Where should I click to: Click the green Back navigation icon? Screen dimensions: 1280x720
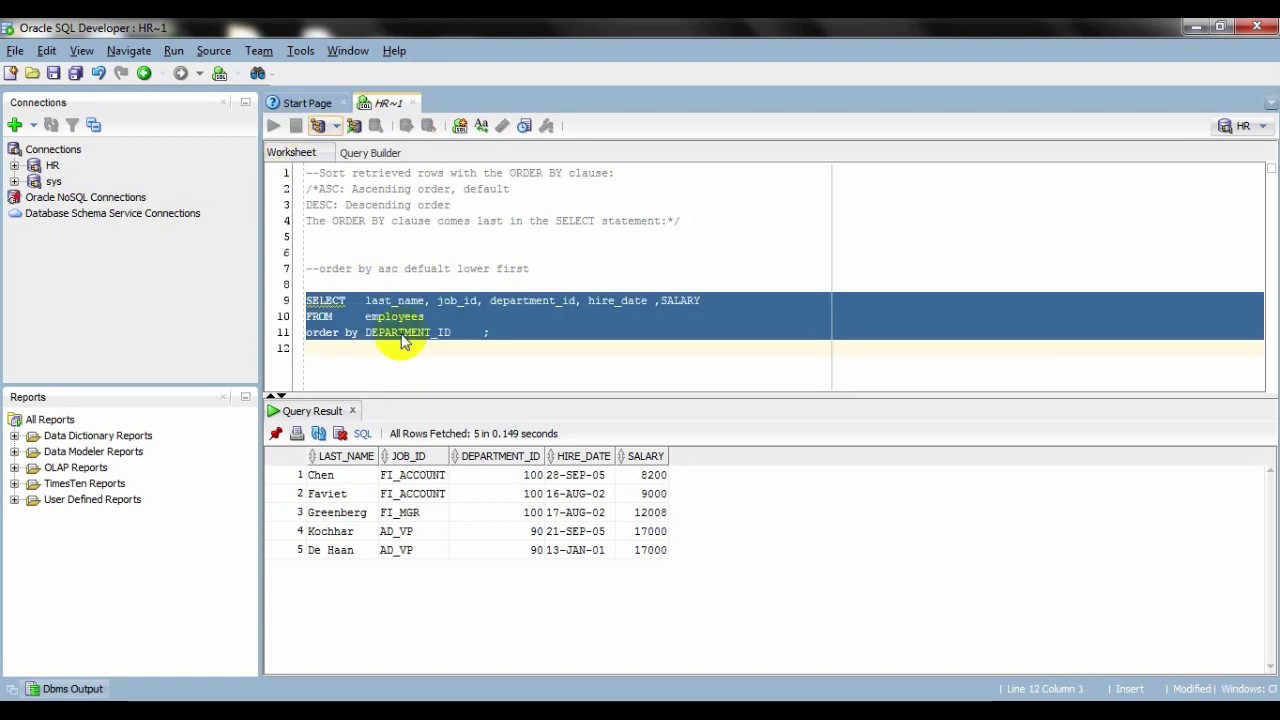(x=144, y=73)
